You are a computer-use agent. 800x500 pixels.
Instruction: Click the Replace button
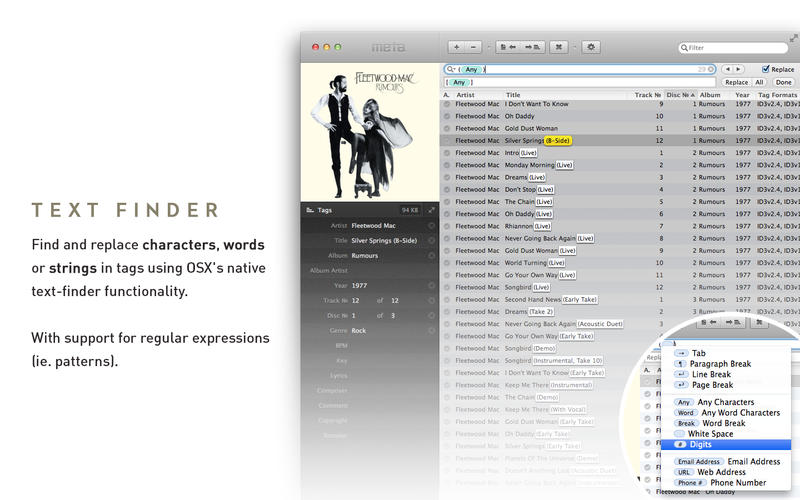tap(736, 82)
